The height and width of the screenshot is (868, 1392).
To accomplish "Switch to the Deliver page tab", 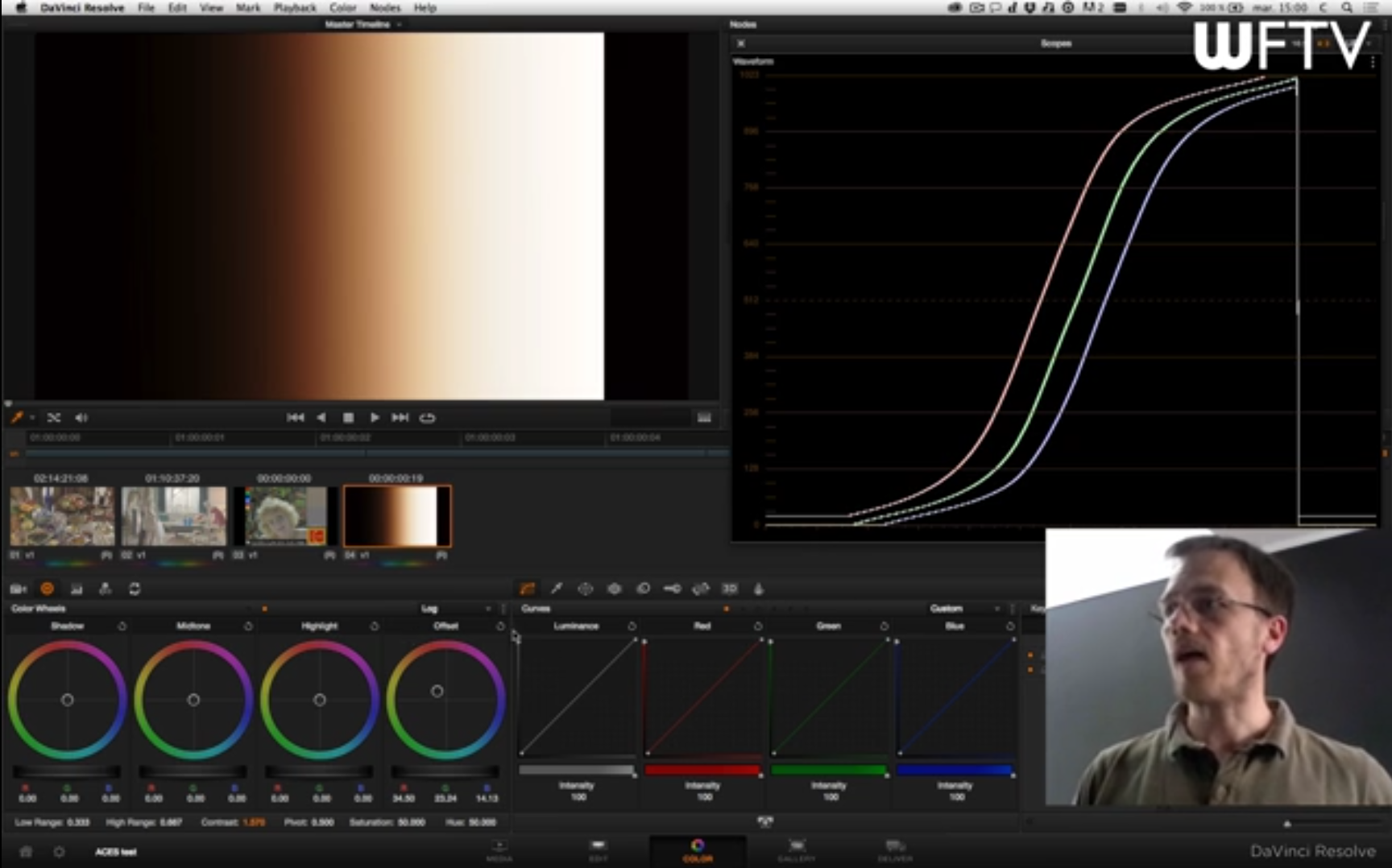I will click(x=895, y=850).
